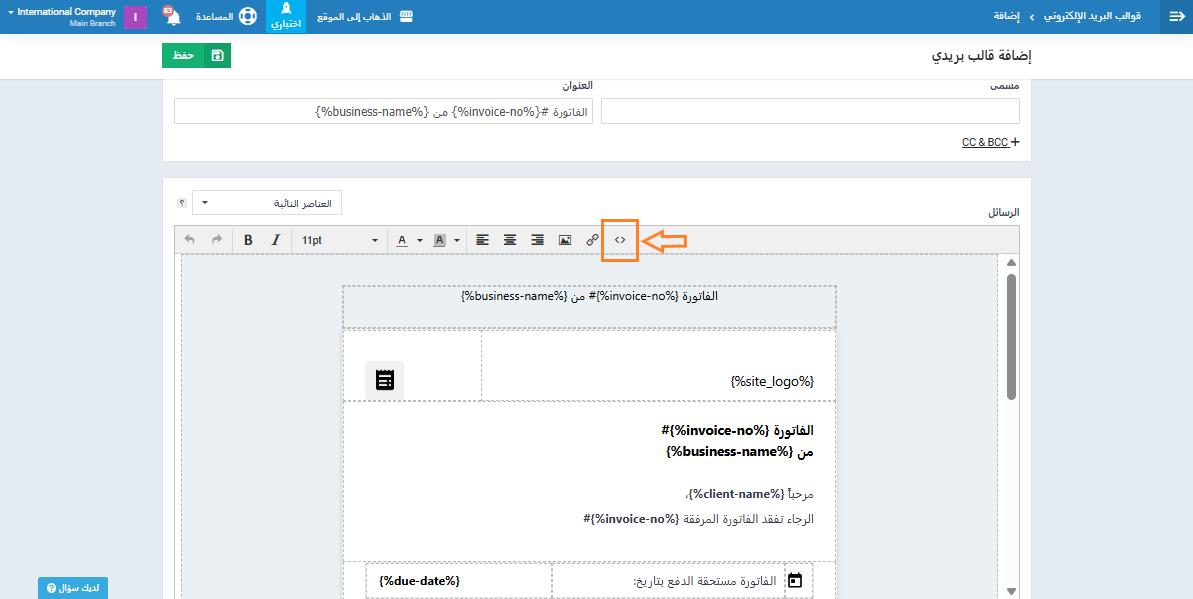The height and width of the screenshot is (599, 1193).
Task: Open the source code editor button
Action: (x=620, y=240)
